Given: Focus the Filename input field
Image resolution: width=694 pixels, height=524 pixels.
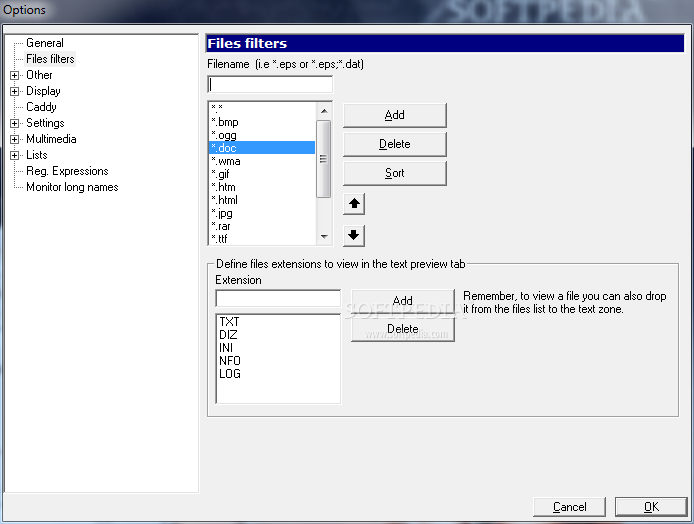Looking at the screenshot, I should (x=270, y=85).
